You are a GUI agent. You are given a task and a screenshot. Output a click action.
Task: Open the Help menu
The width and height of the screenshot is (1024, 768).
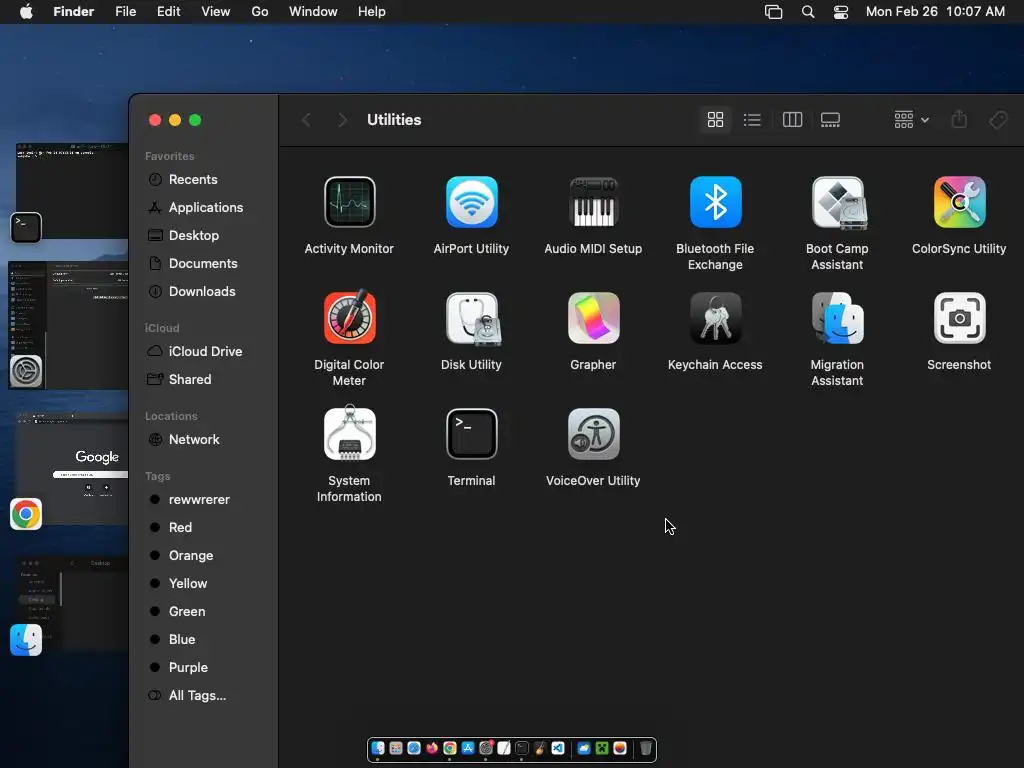[x=372, y=12]
